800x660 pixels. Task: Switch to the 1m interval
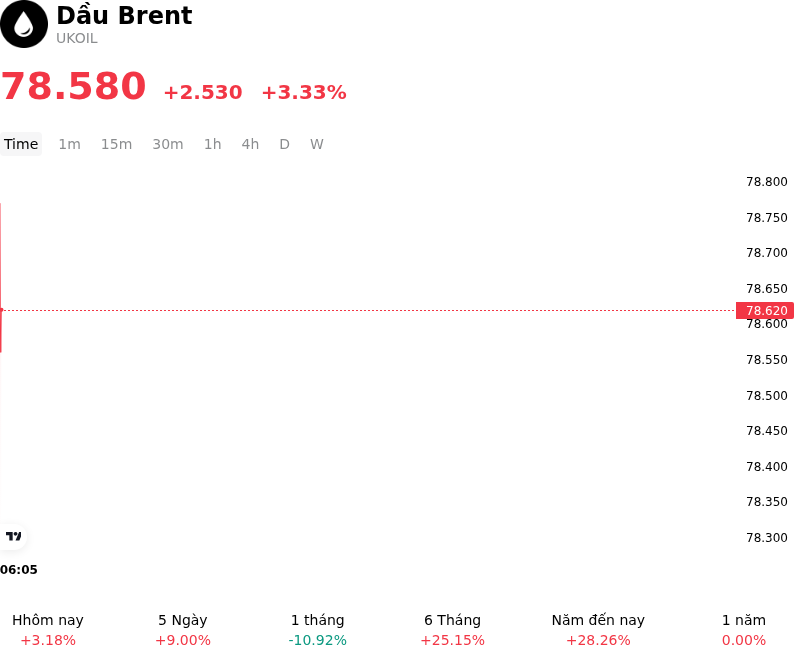click(x=69, y=144)
